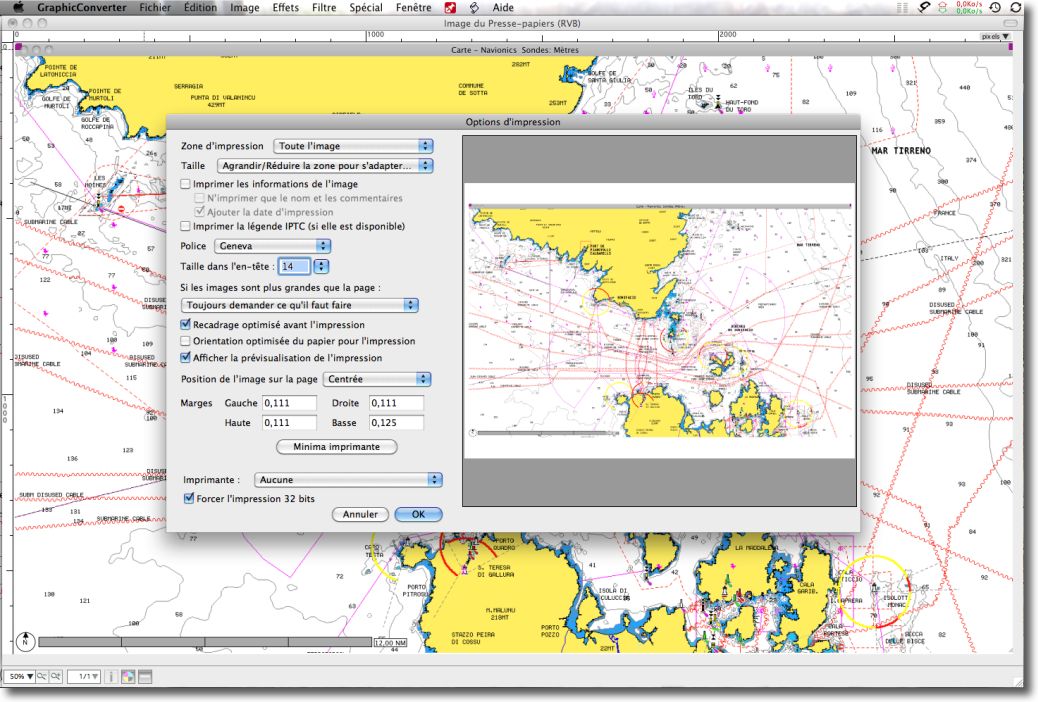1038x702 pixels.
Task: Click the compass north icon on the chart
Action: pos(25,640)
